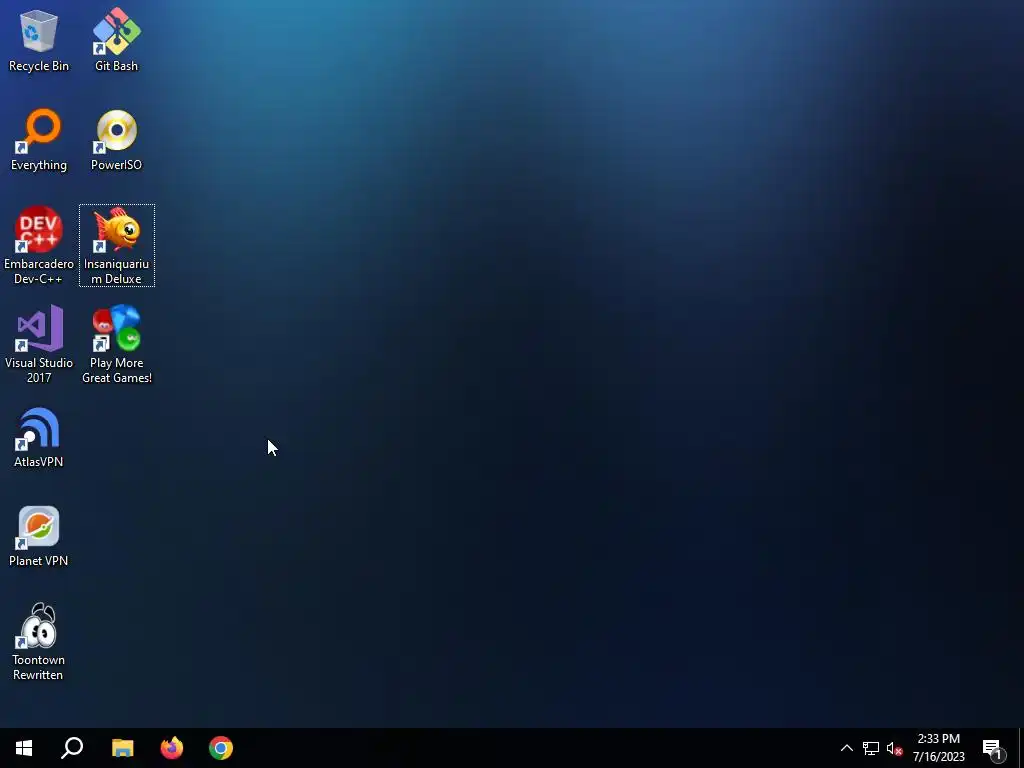Open the Windows Start menu

point(24,748)
